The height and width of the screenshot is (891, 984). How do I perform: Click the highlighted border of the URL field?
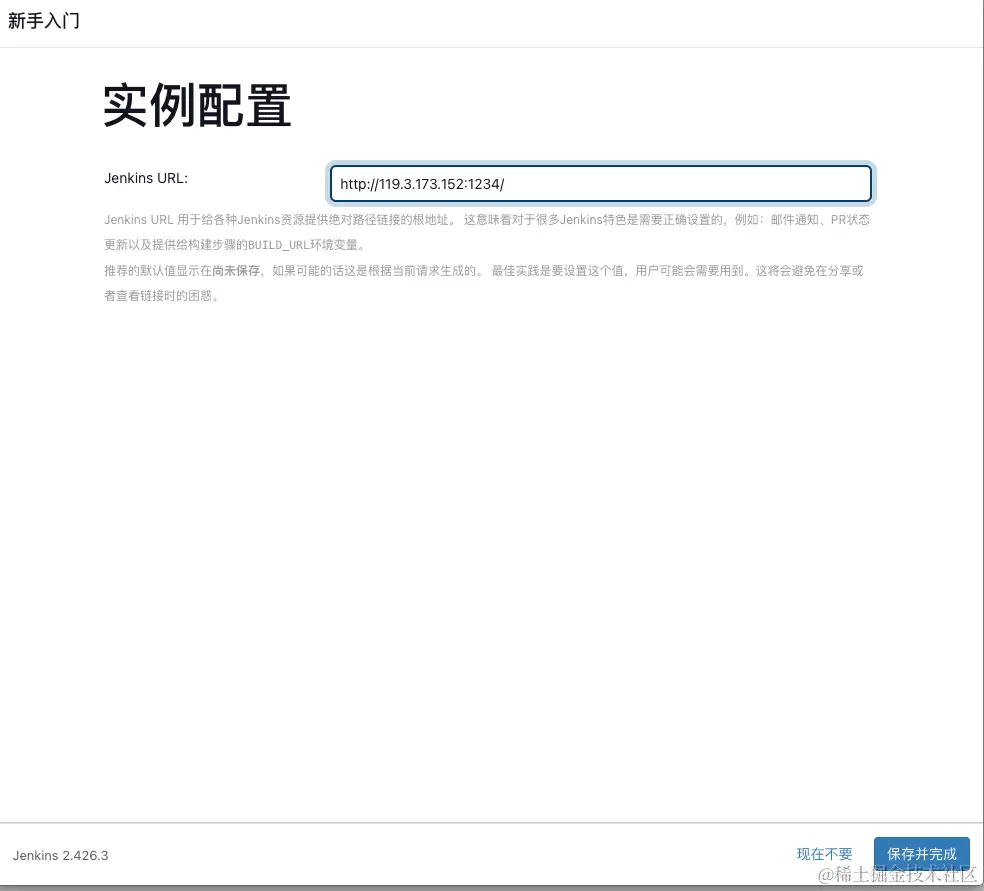pos(600,166)
